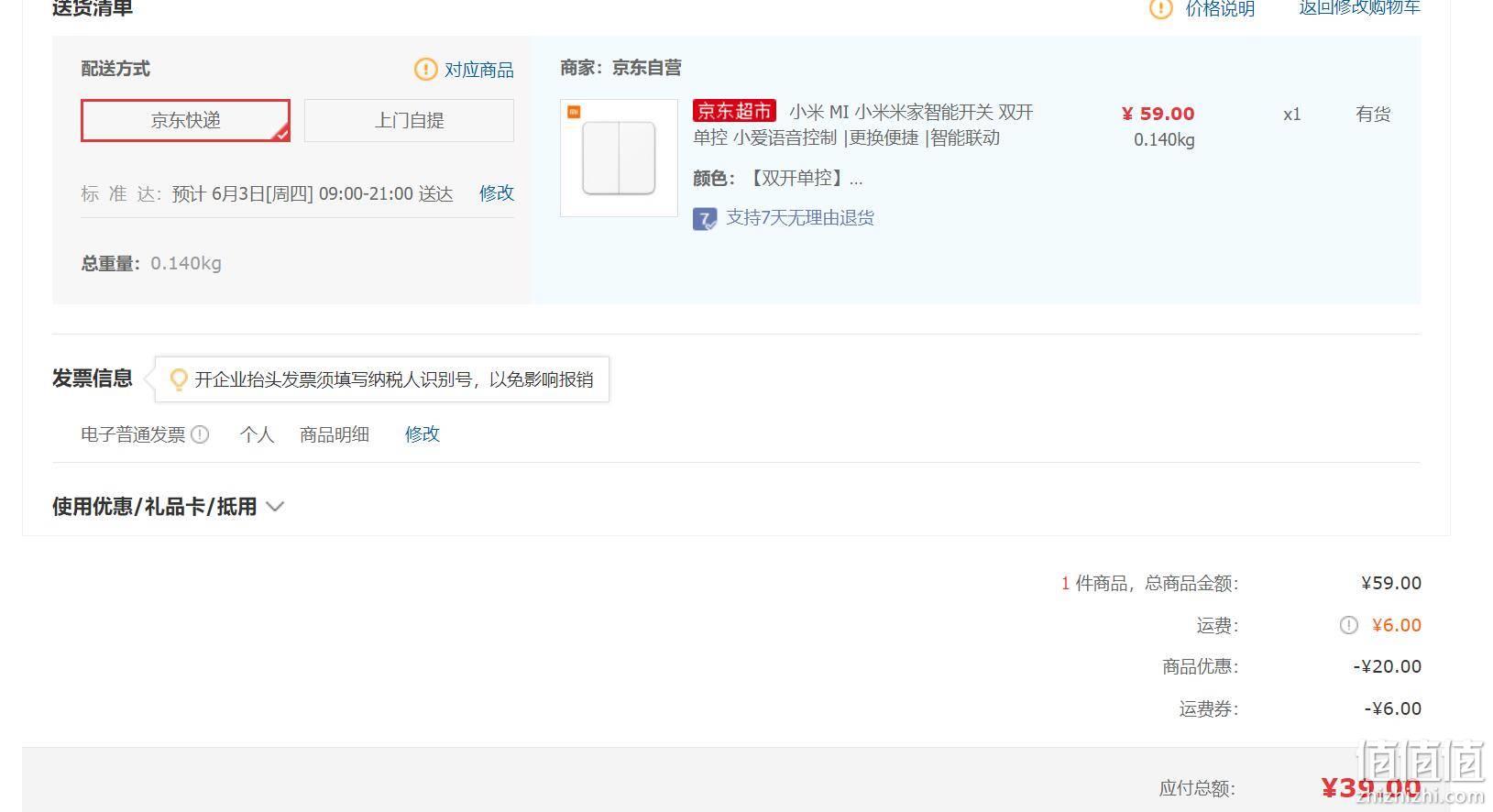This screenshot has width=1493, height=812.
Task: Click the 商品明细 invoice content text
Action: tap(335, 434)
